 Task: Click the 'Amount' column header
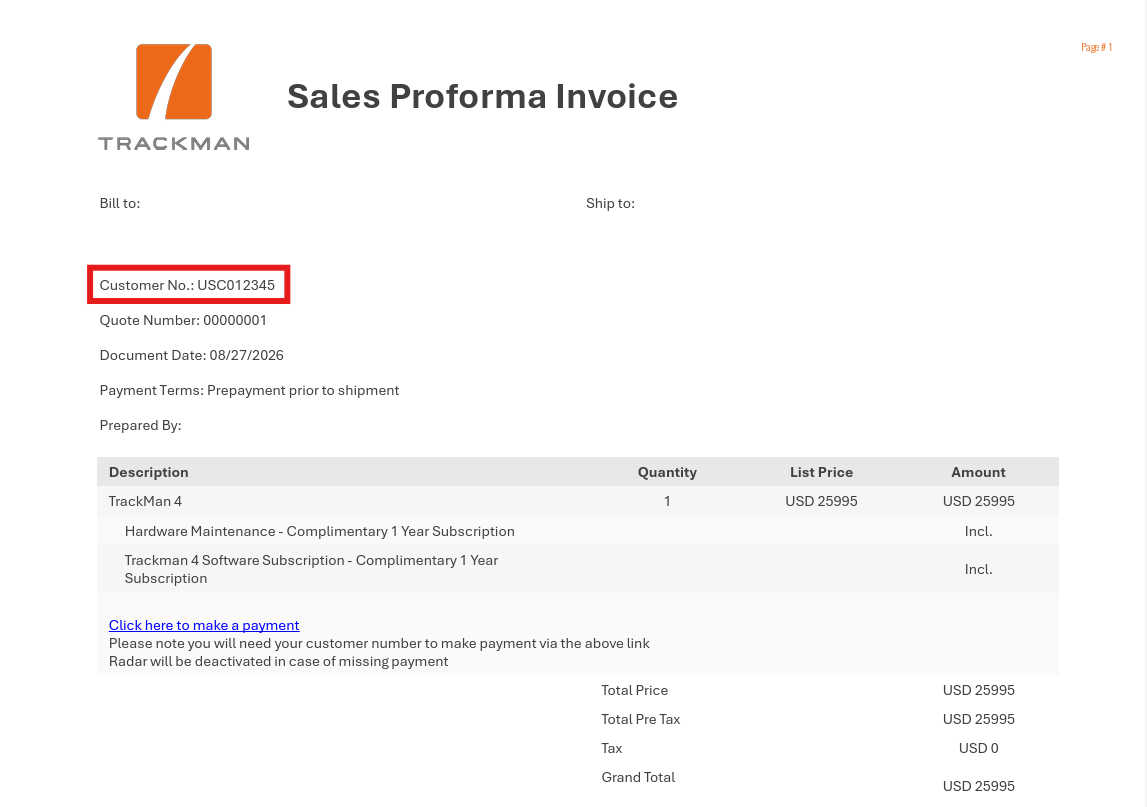point(978,473)
